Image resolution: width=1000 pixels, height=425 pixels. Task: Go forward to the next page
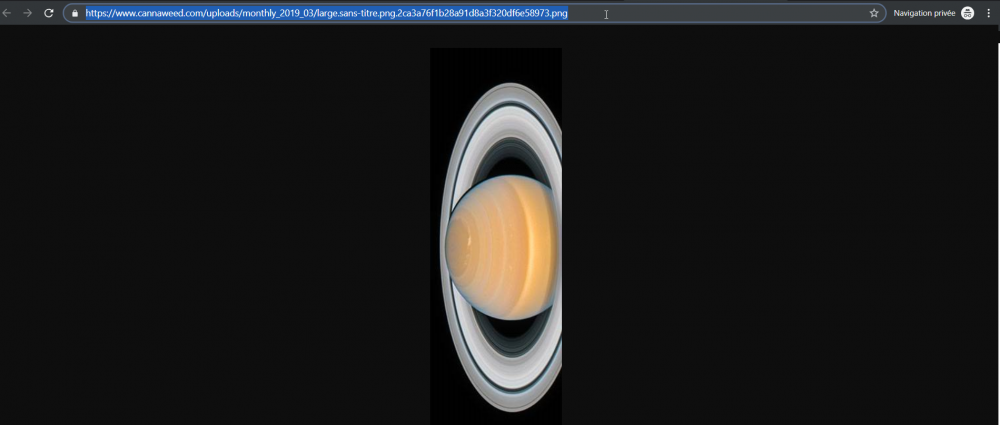(x=27, y=13)
